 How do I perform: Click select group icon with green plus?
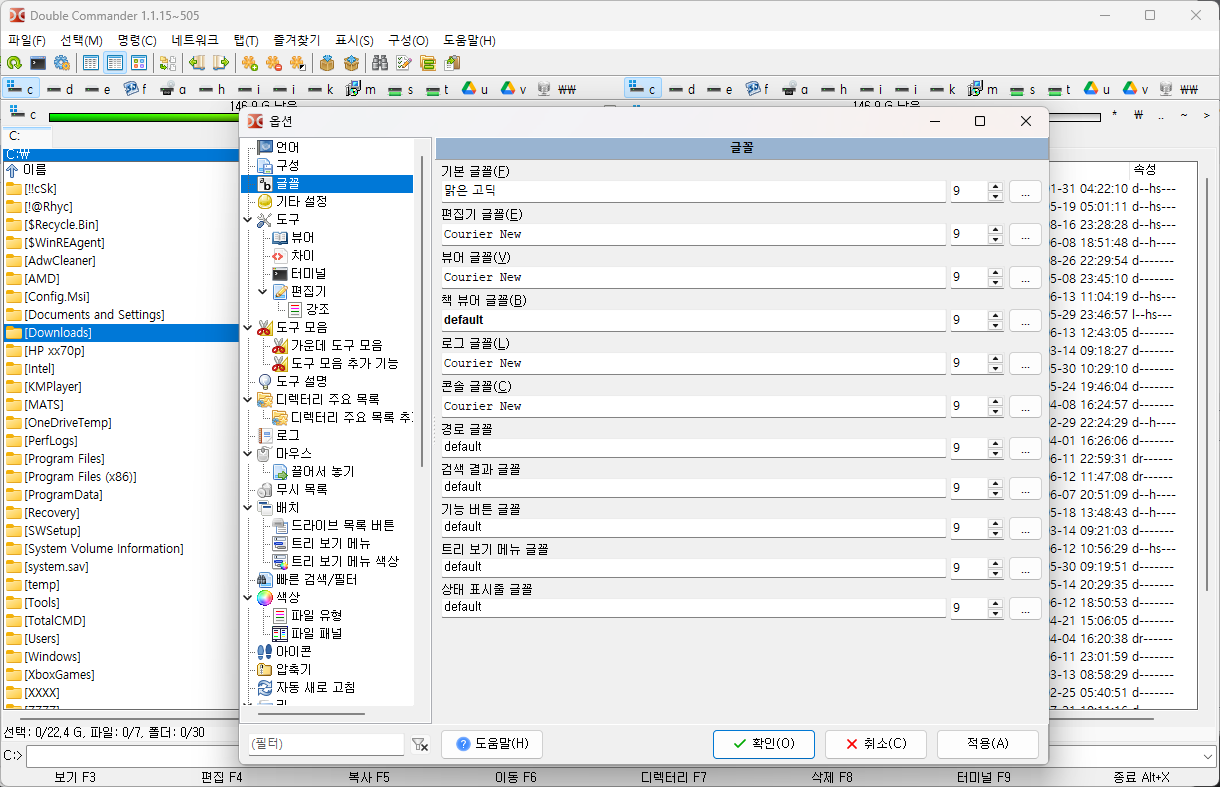[250, 63]
